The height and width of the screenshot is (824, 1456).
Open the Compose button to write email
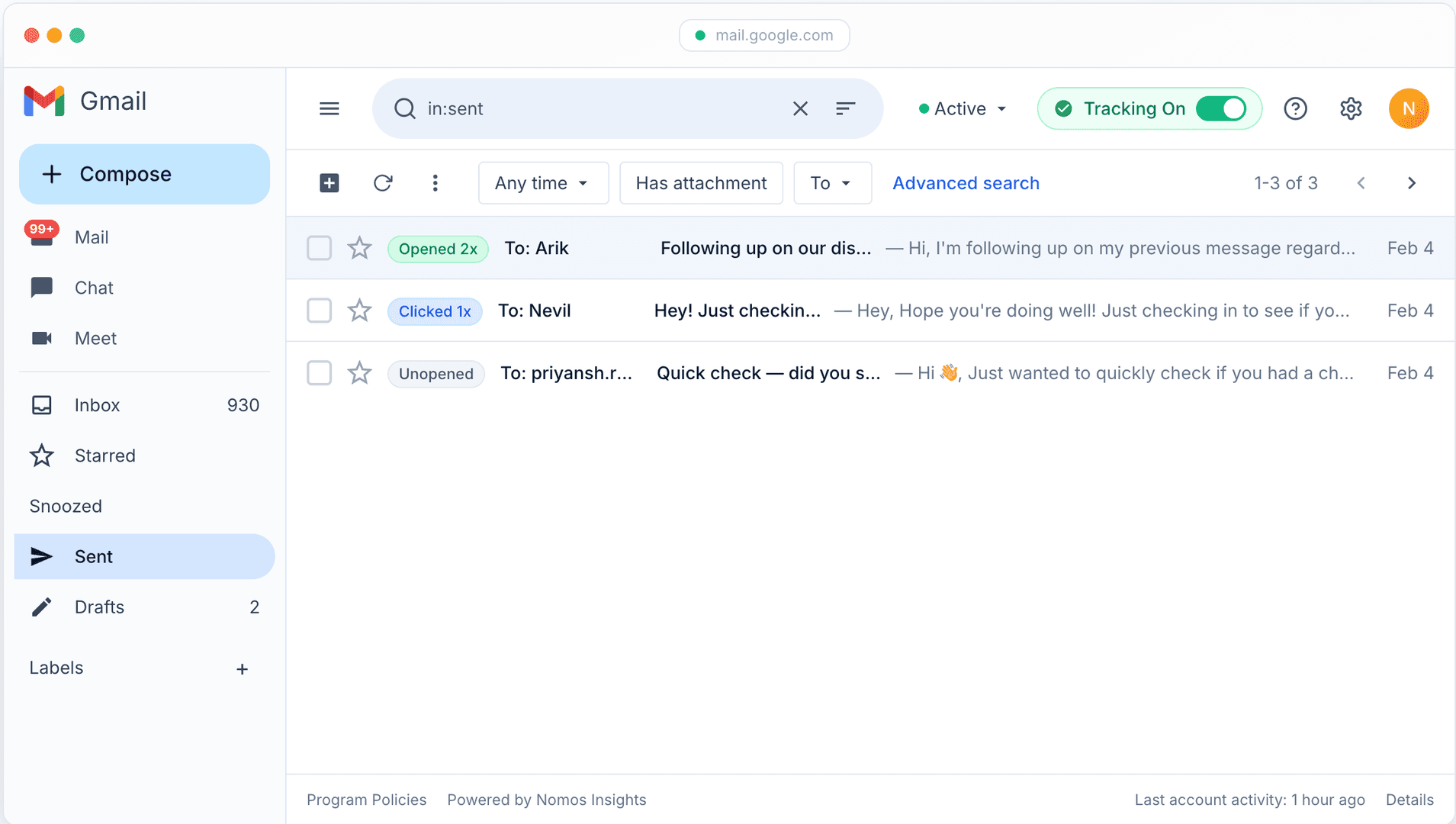[x=144, y=173]
